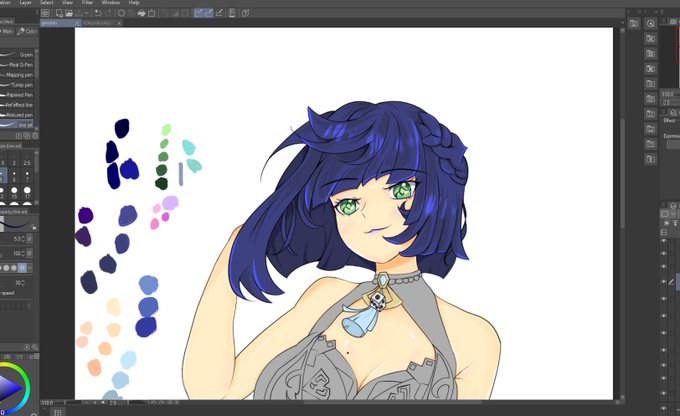Choose brush size 7 preset
Screen dimensions: 680x416
click(x=27, y=176)
